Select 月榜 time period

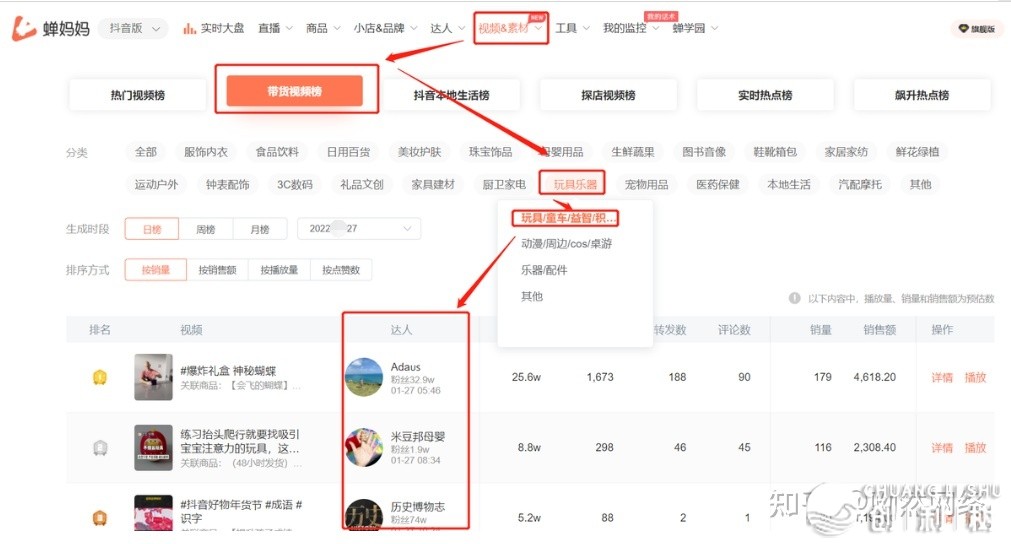[260, 229]
